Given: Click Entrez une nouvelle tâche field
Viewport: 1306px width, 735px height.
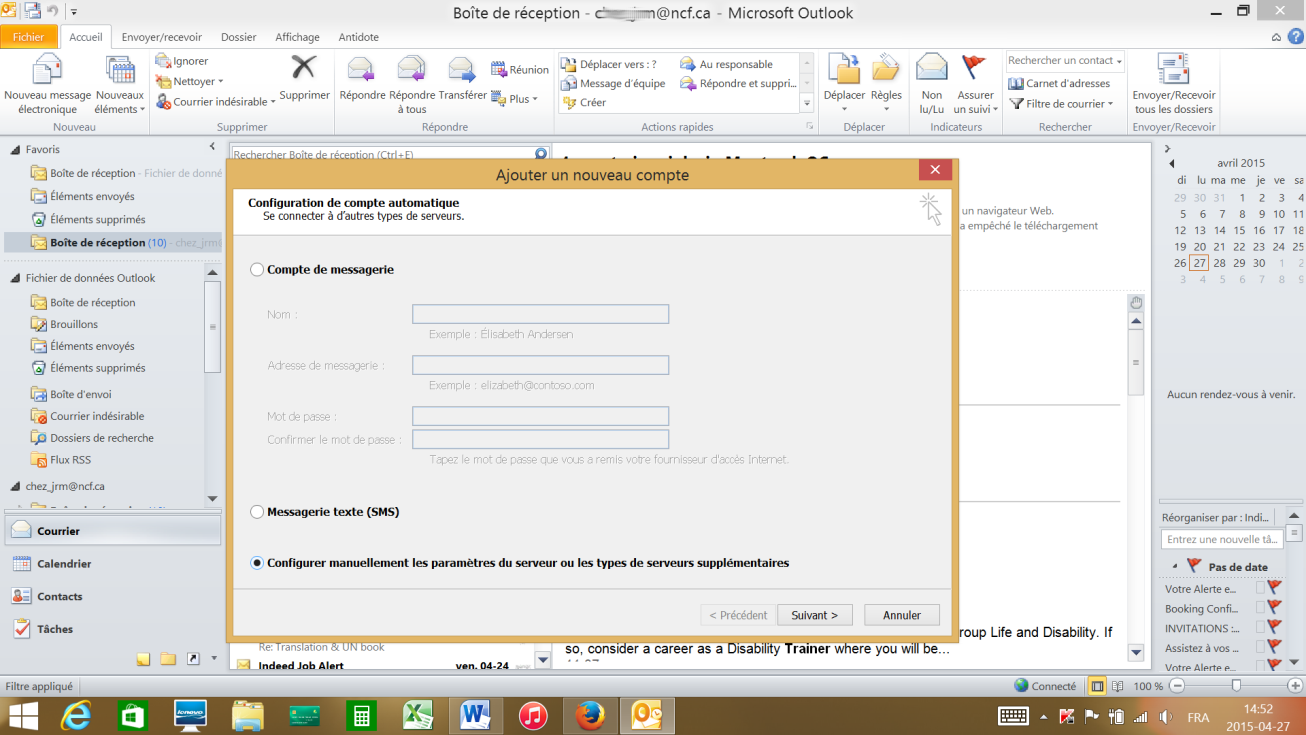Looking at the screenshot, I should pyautogui.click(x=1222, y=539).
